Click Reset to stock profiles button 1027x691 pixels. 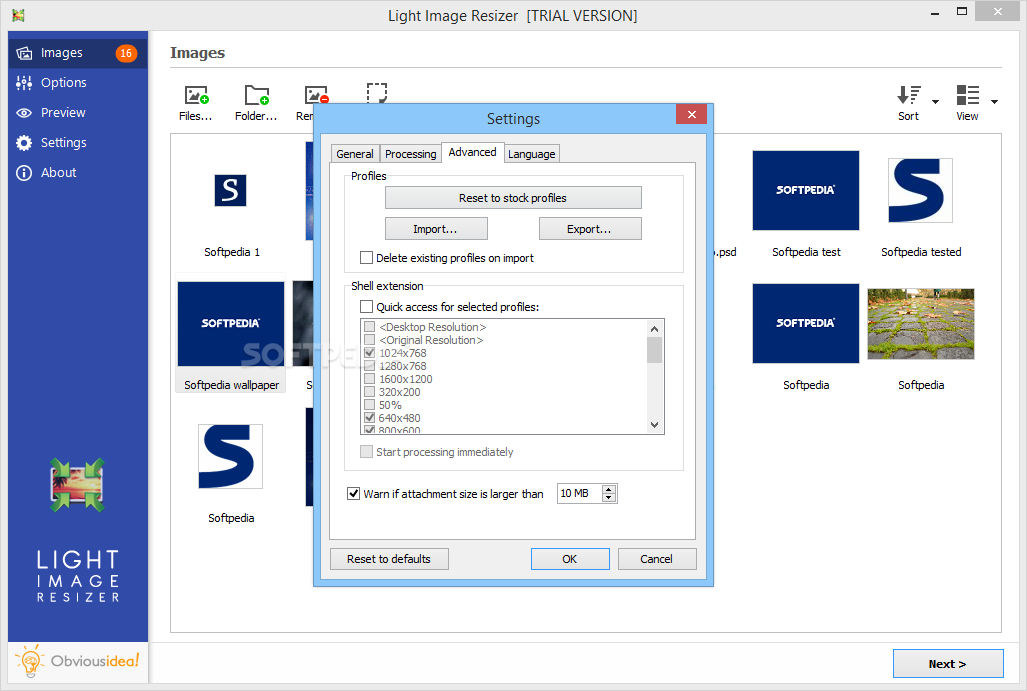tap(513, 198)
